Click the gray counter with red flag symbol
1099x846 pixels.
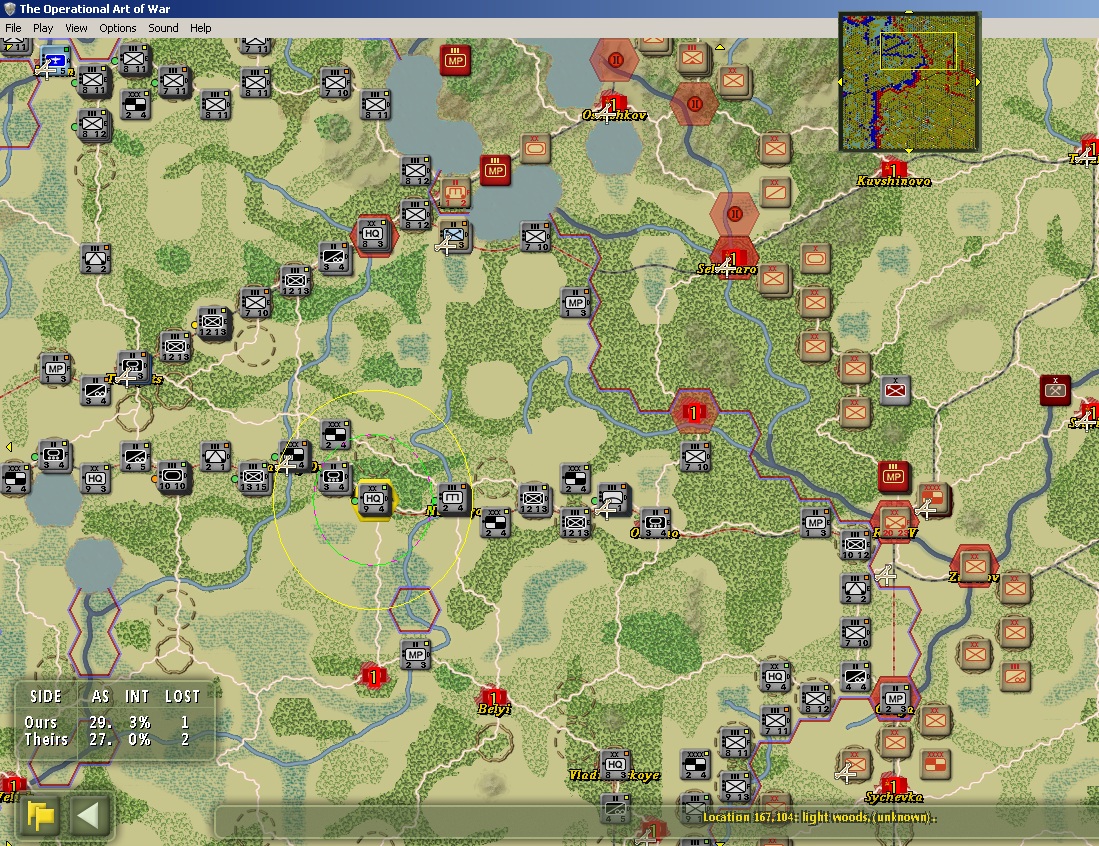[x=895, y=389]
